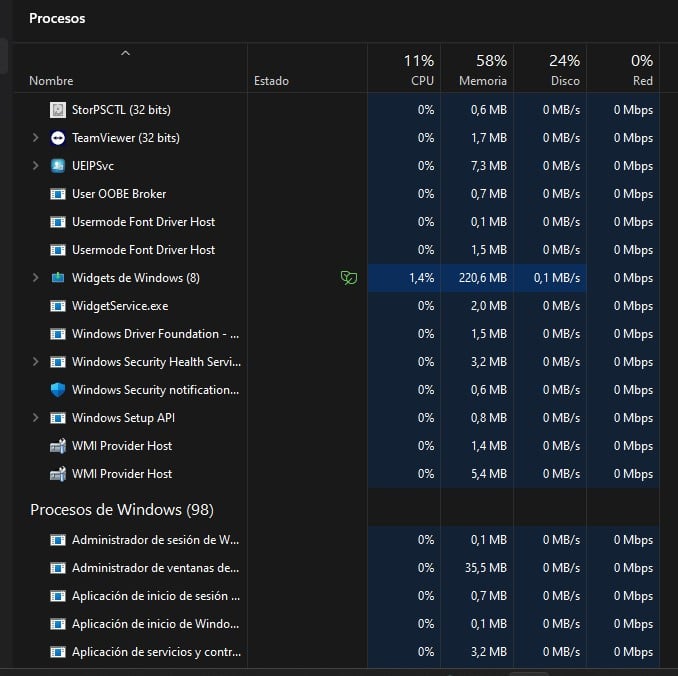Click the 1,7 MB TeamViewer memory value
Viewport: 678px width, 676px height.
click(x=489, y=138)
